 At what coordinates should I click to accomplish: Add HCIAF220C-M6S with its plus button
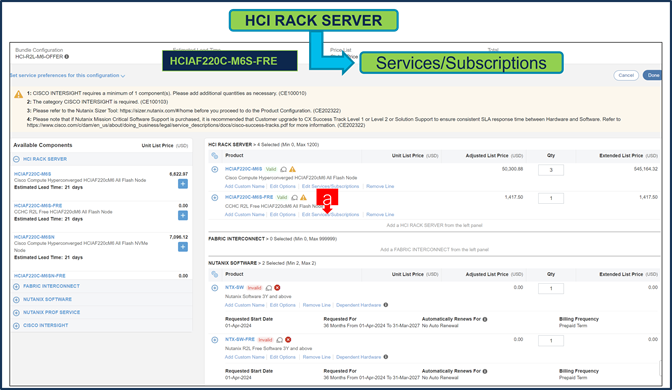(183, 184)
